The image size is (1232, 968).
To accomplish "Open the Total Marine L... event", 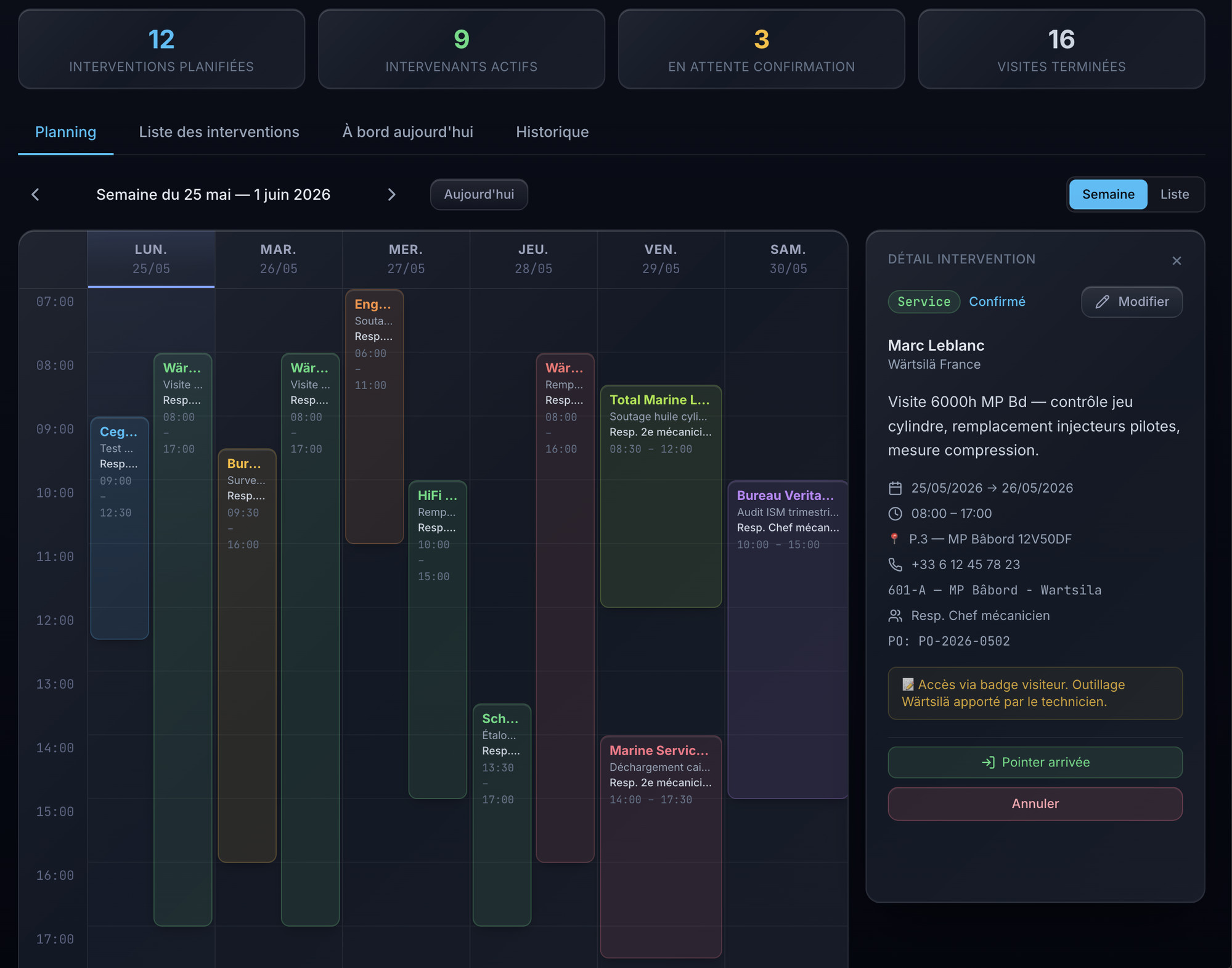I will [x=661, y=496].
